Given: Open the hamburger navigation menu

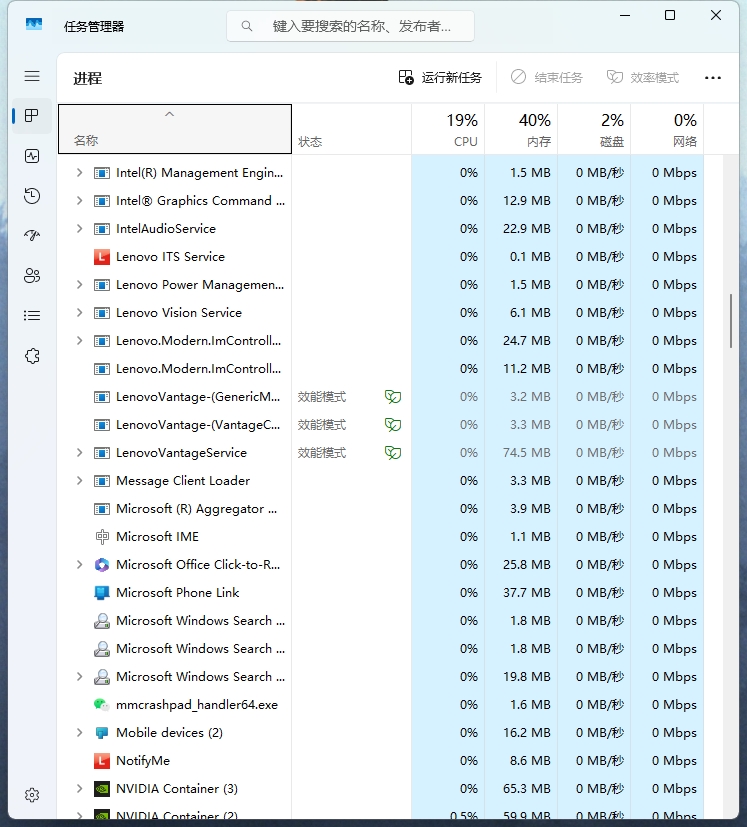Looking at the screenshot, I should click(32, 76).
